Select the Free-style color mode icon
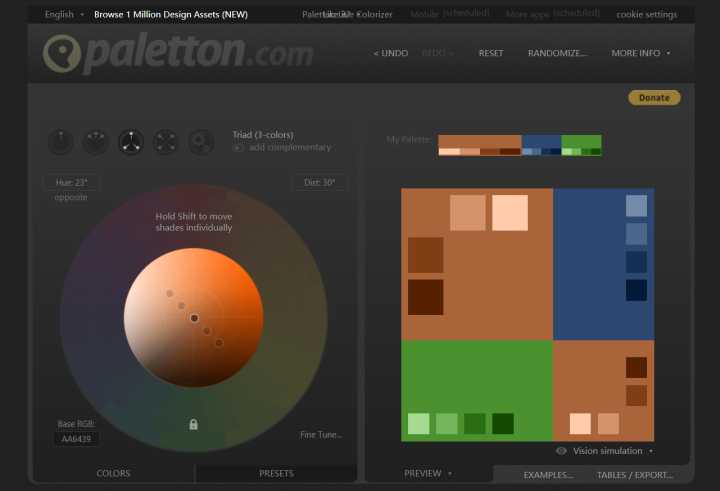The image size is (720, 491). tap(201, 141)
